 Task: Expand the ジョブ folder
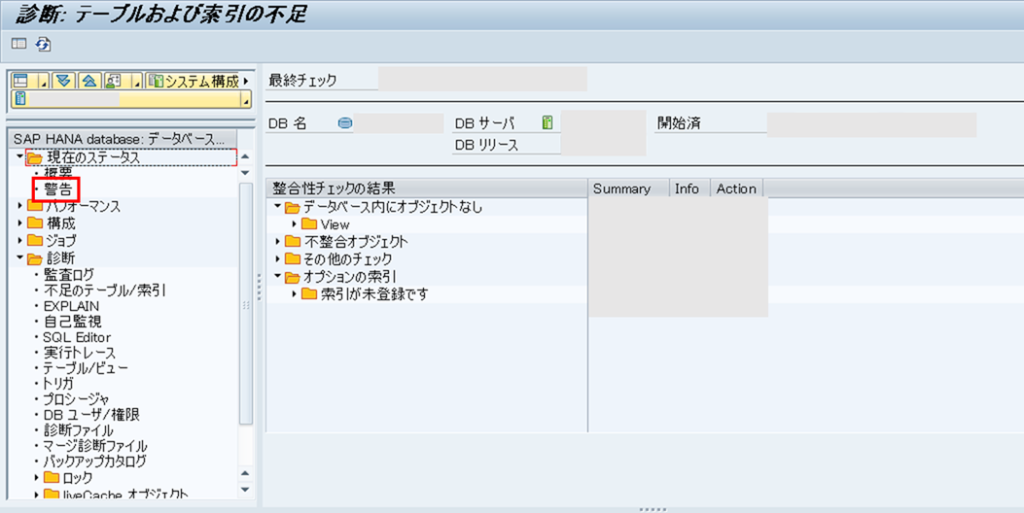[x=20, y=240]
